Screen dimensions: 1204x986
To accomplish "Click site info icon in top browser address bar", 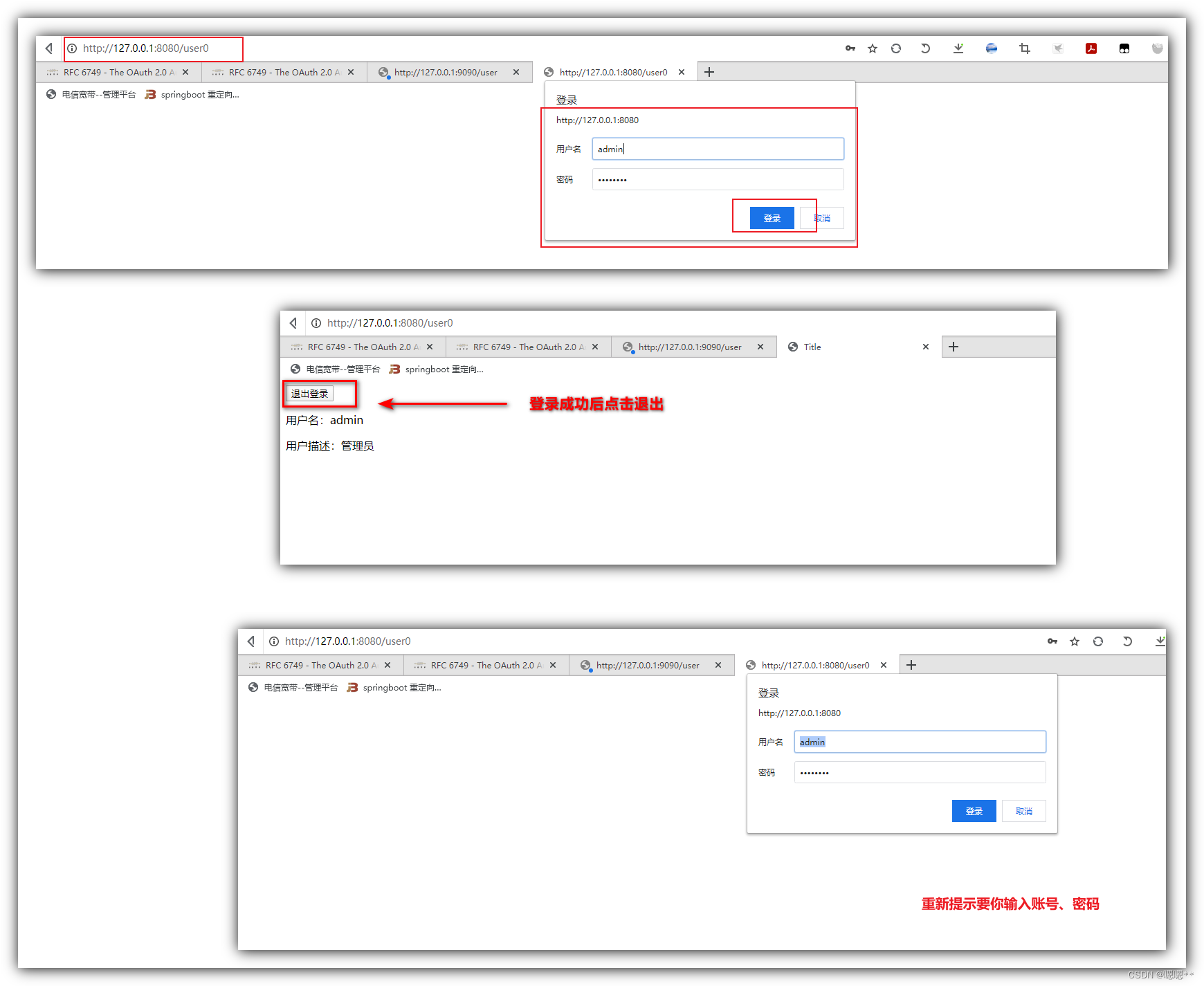I will pyautogui.click(x=72, y=48).
